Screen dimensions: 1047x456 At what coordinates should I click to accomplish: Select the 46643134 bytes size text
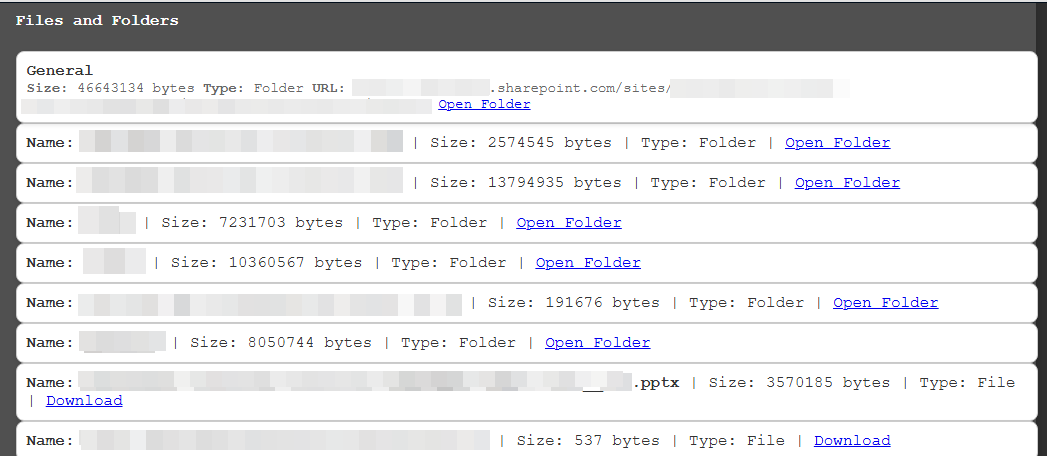(130, 88)
